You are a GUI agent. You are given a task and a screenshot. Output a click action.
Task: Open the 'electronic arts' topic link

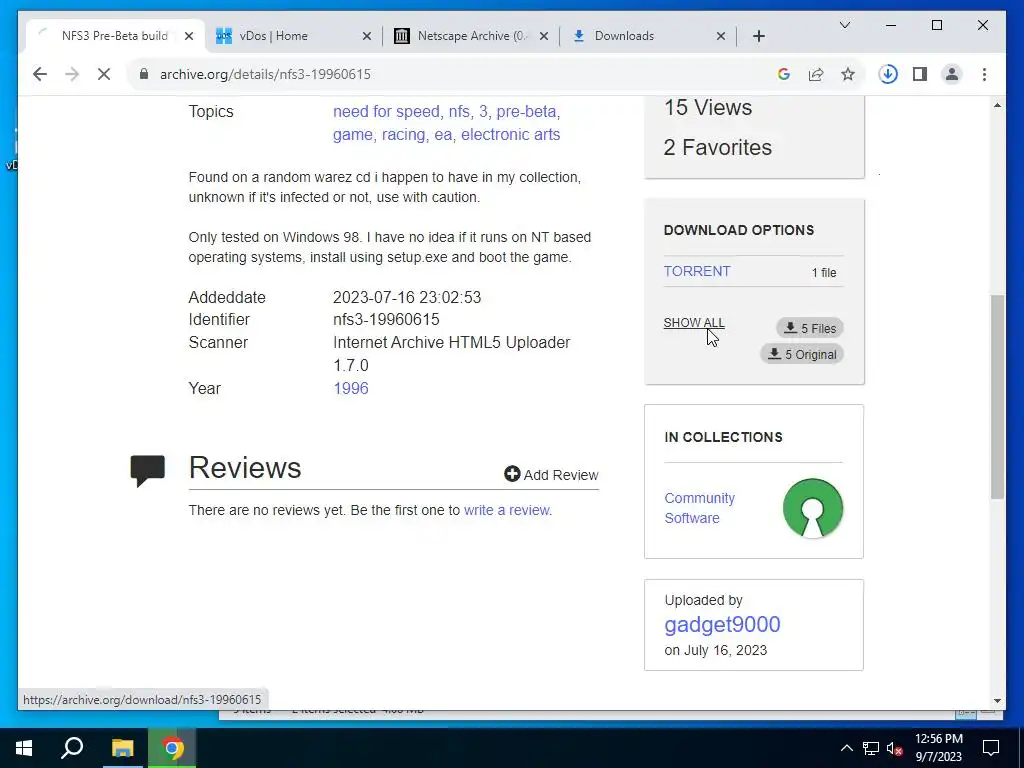[x=511, y=135]
